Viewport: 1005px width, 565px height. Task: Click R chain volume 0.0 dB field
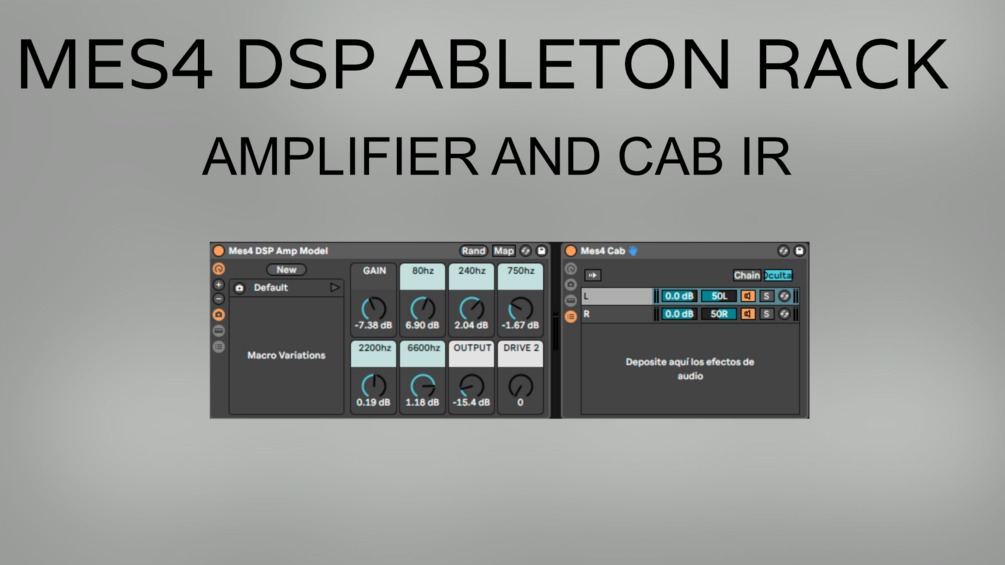tap(679, 314)
